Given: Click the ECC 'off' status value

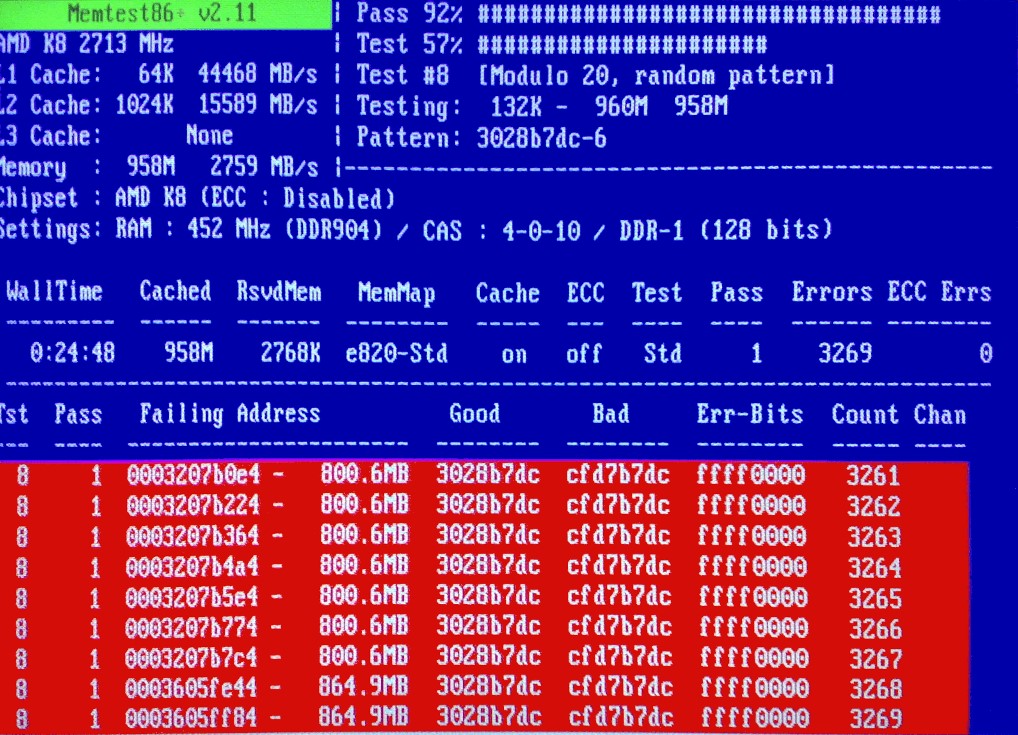Looking at the screenshot, I should point(584,354).
